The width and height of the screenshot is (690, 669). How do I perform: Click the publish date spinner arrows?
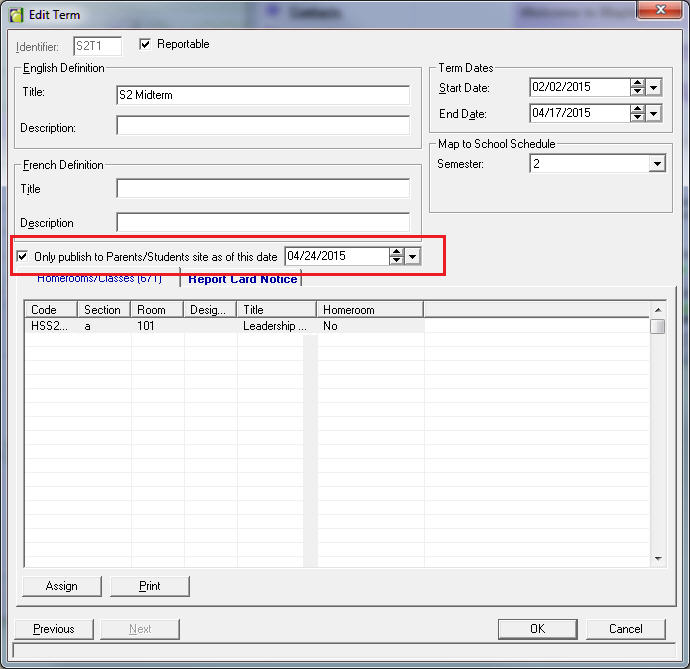pyautogui.click(x=396, y=257)
